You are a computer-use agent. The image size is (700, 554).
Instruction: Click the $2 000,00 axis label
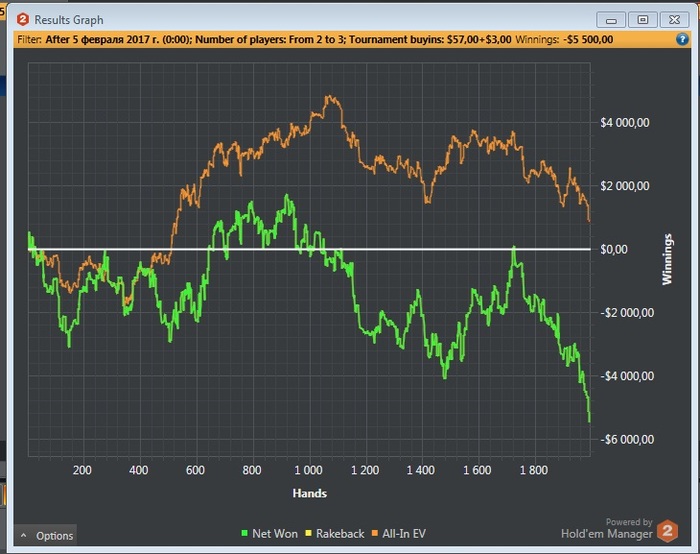coord(625,186)
